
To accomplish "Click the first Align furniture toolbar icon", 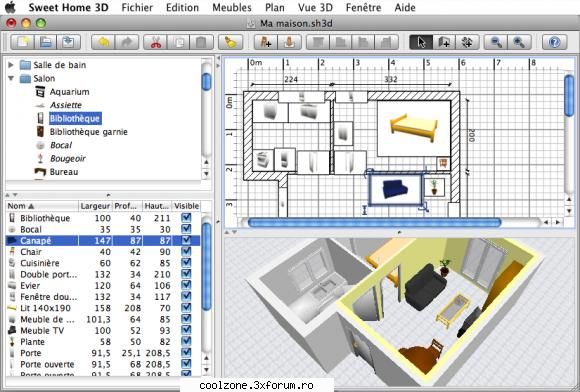I will (318, 43).
